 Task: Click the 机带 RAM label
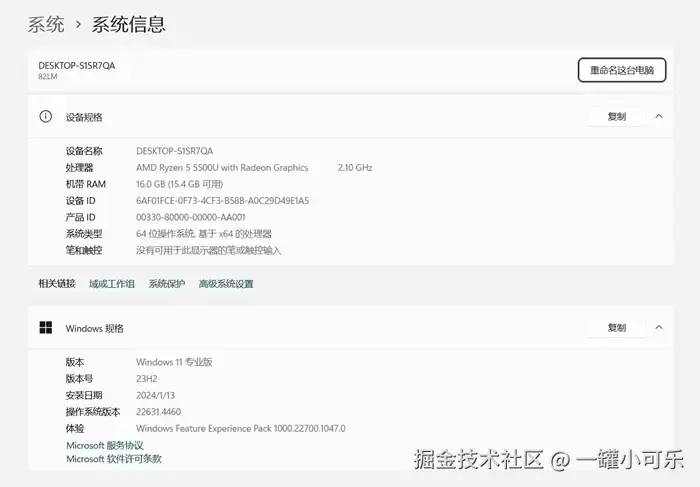point(86,184)
